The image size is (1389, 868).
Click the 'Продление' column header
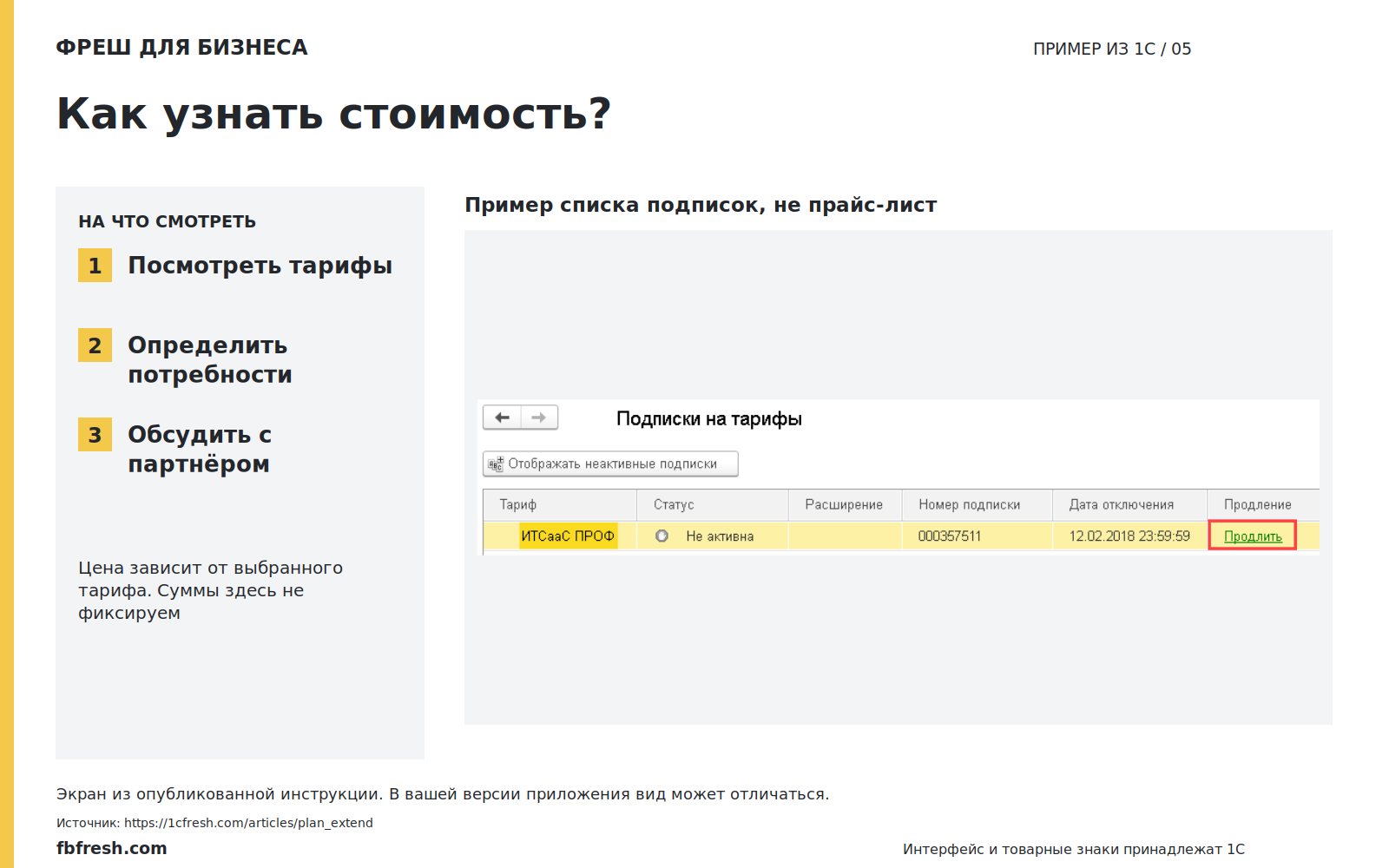[1263, 504]
